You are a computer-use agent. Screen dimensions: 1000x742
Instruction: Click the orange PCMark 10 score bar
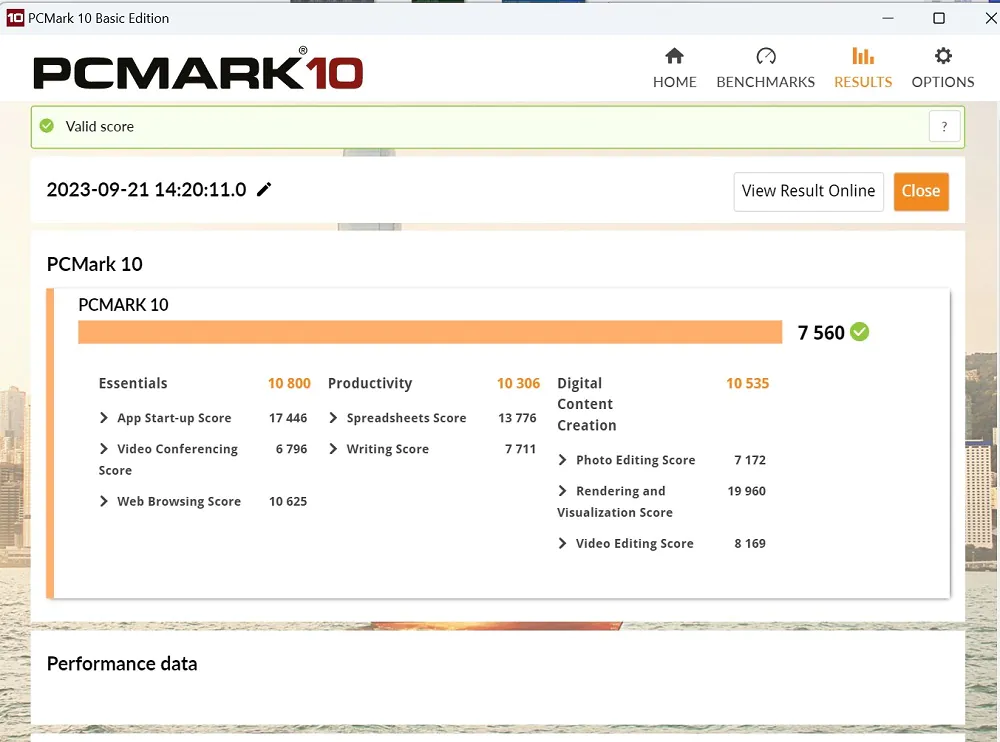[x=430, y=332]
